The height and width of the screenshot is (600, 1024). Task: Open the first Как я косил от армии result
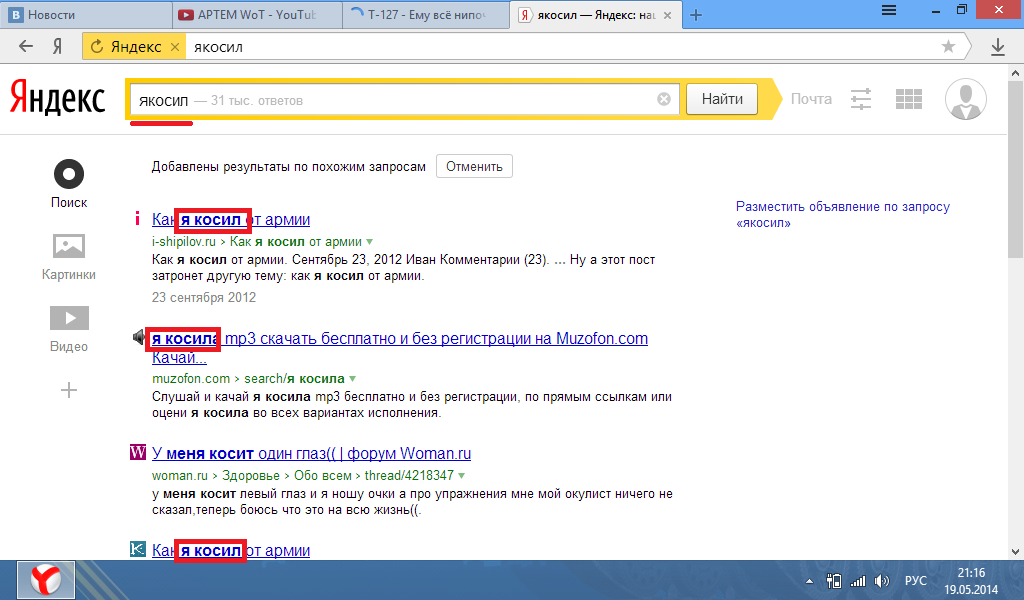click(x=231, y=219)
